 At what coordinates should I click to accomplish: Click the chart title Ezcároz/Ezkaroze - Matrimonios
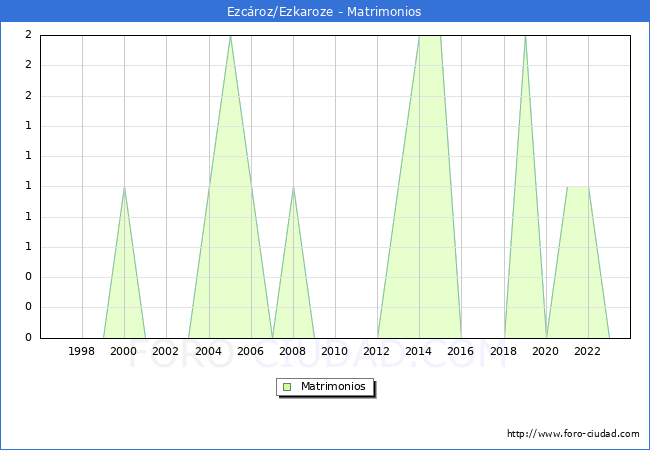324,12
